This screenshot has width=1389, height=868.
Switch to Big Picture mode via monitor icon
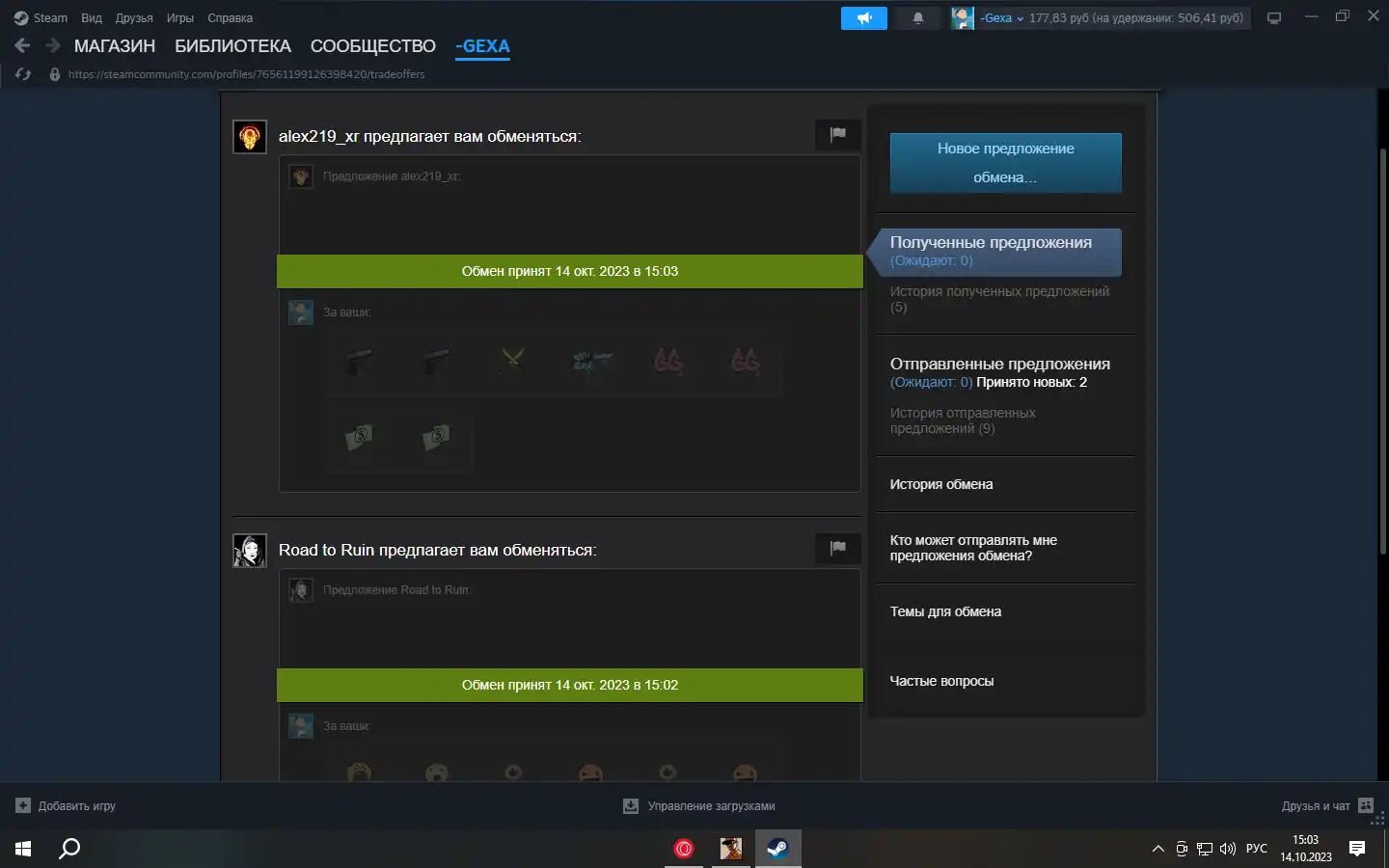1274,17
